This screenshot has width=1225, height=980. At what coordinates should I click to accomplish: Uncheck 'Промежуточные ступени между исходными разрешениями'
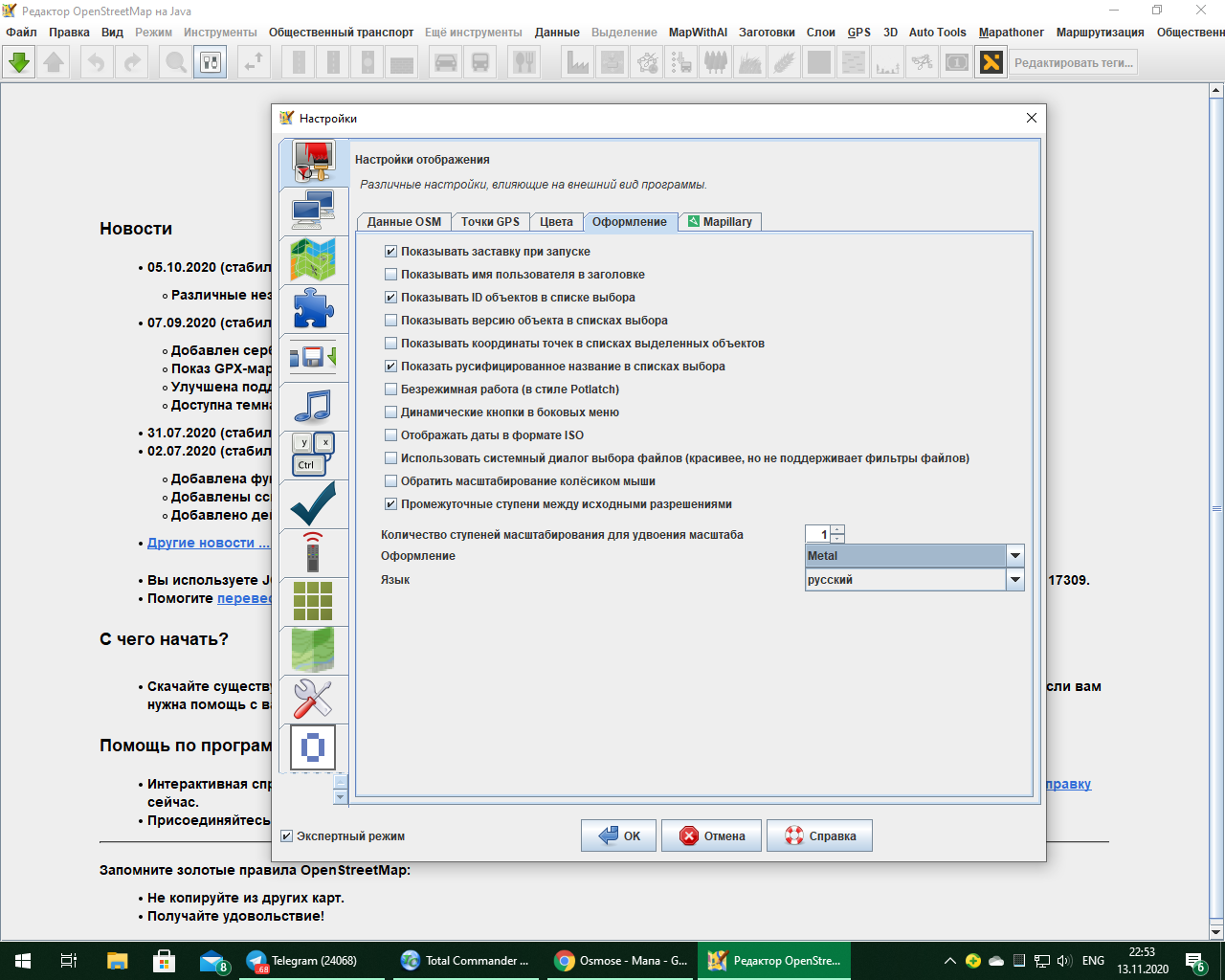(390, 504)
